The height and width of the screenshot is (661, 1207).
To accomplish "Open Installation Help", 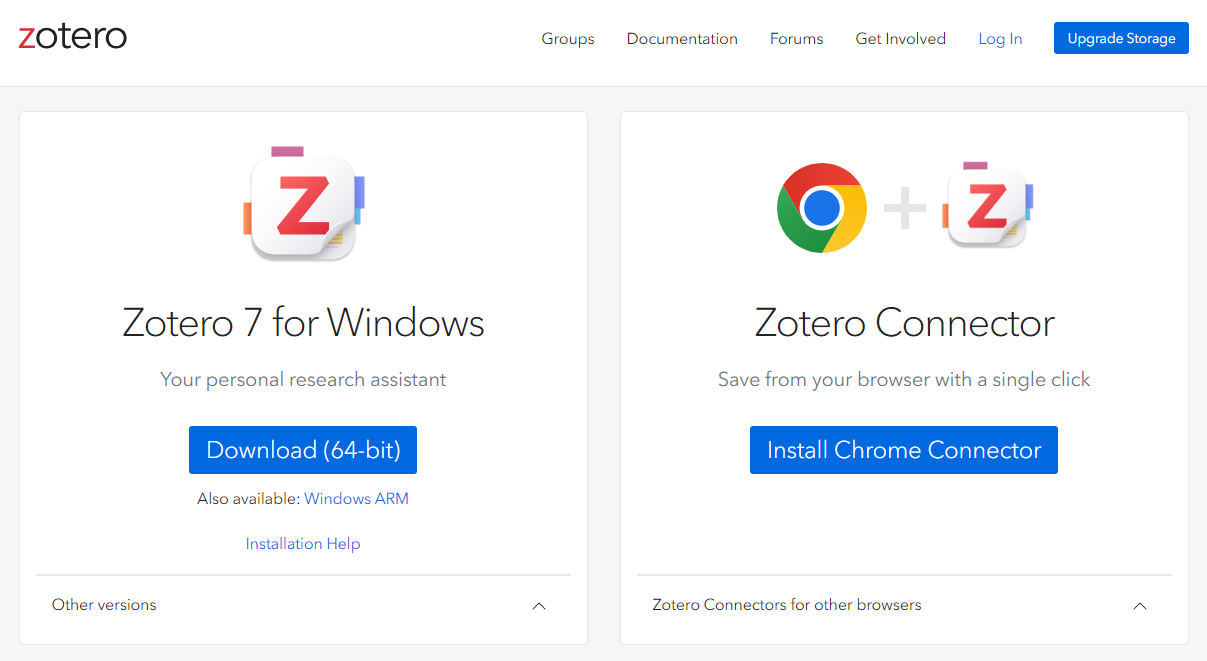I will (x=303, y=543).
